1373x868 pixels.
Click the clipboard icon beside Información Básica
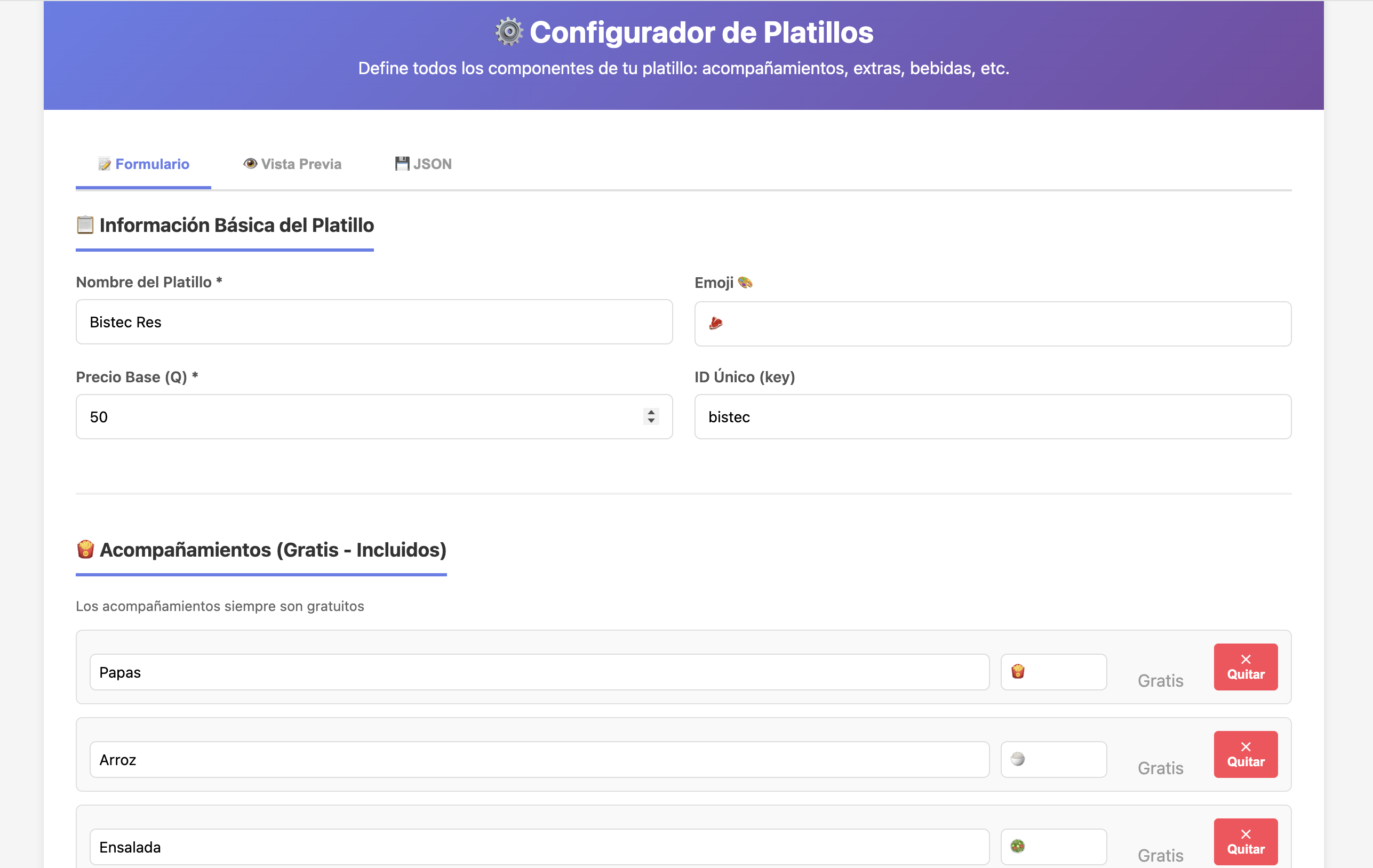pos(85,225)
